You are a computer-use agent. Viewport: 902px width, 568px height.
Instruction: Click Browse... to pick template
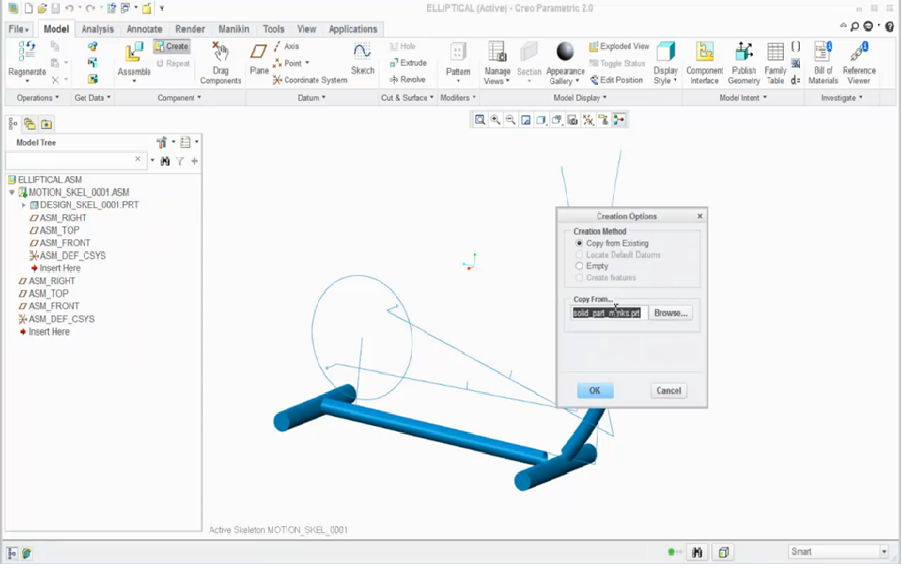(x=670, y=313)
